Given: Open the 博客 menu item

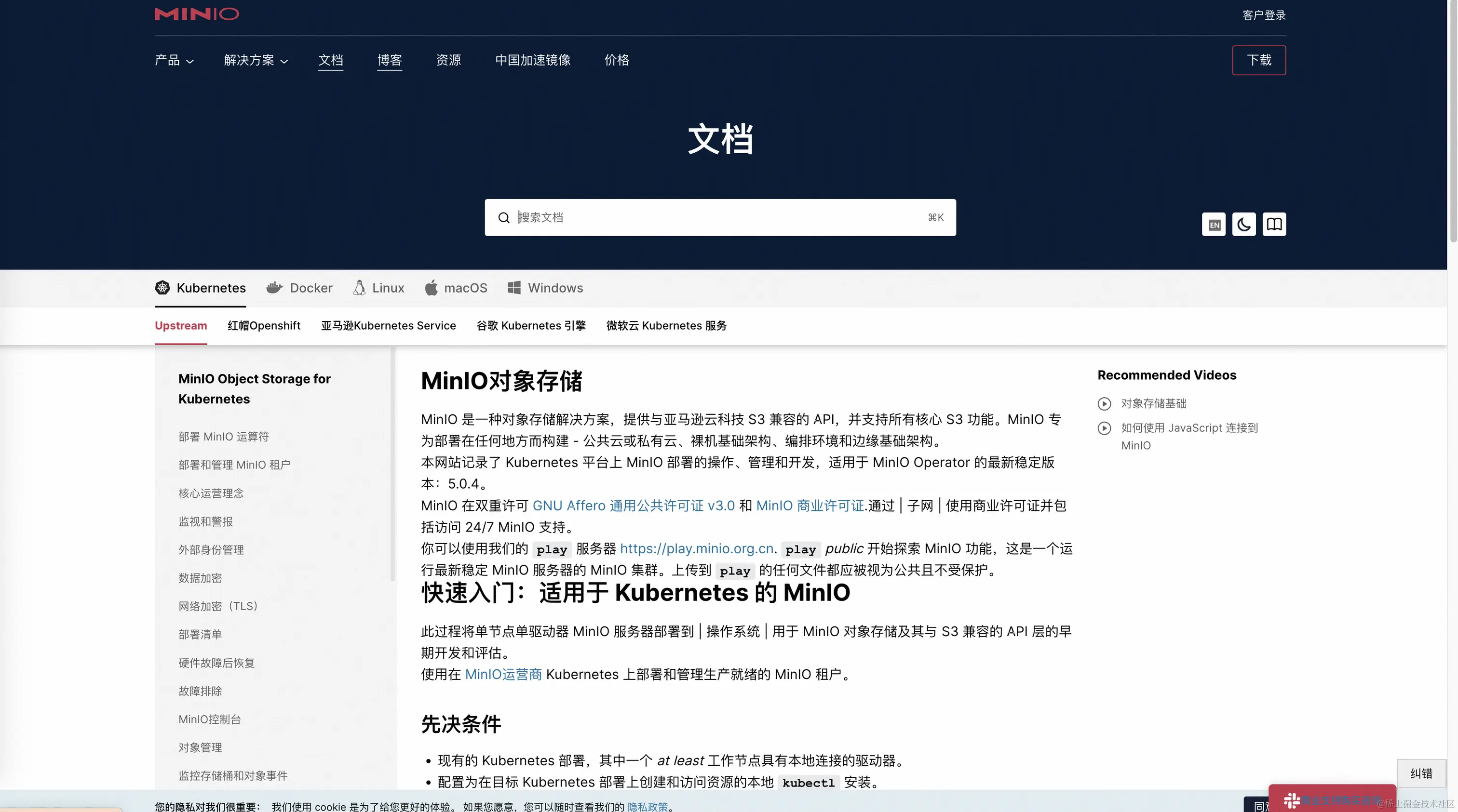Looking at the screenshot, I should pos(390,61).
